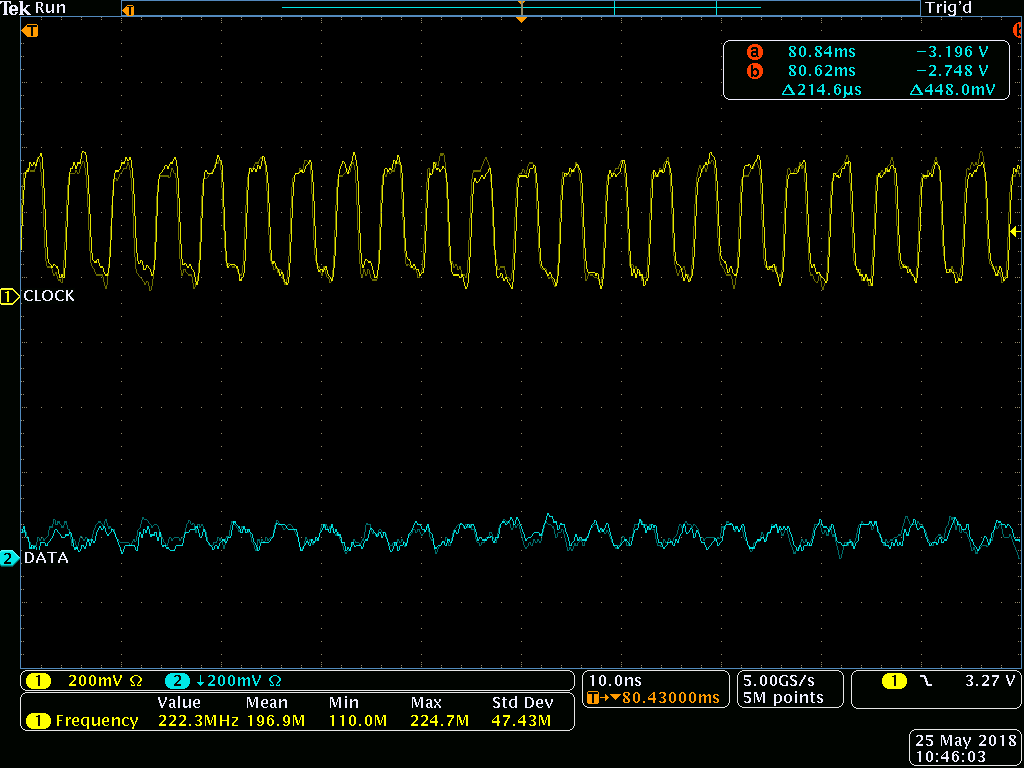Click the Tek logo in the corner
The width and height of the screenshot is (1024, 768).
point(16,8)
